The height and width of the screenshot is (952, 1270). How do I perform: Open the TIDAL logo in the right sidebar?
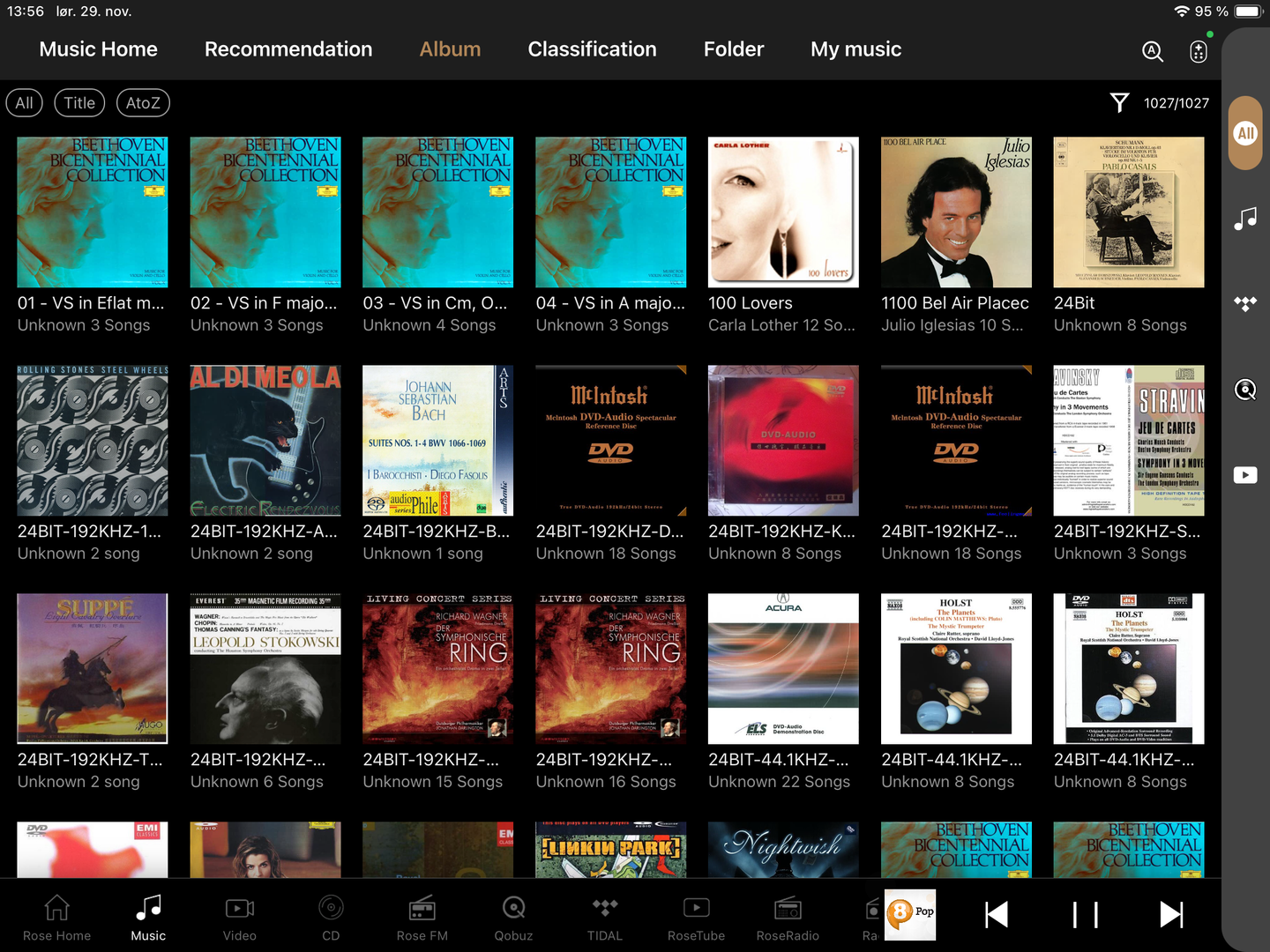[1245, 304]
